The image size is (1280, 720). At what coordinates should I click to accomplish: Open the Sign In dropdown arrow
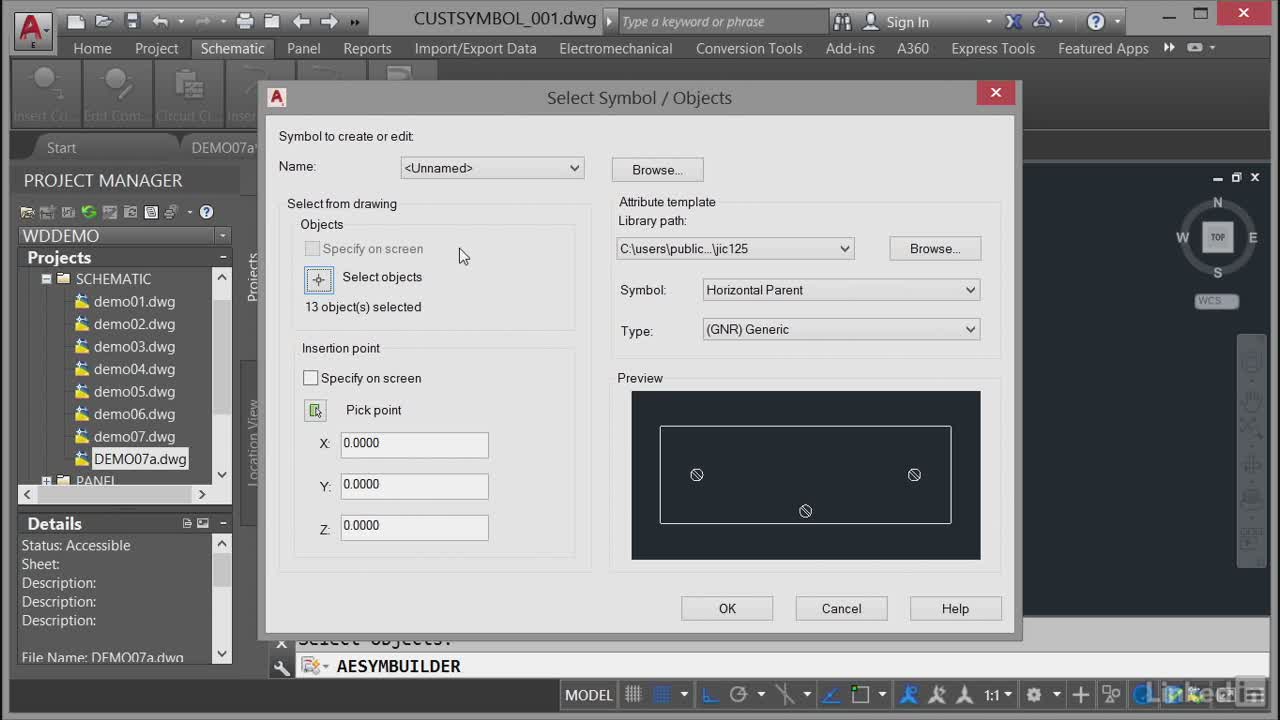tap(989, 22)
